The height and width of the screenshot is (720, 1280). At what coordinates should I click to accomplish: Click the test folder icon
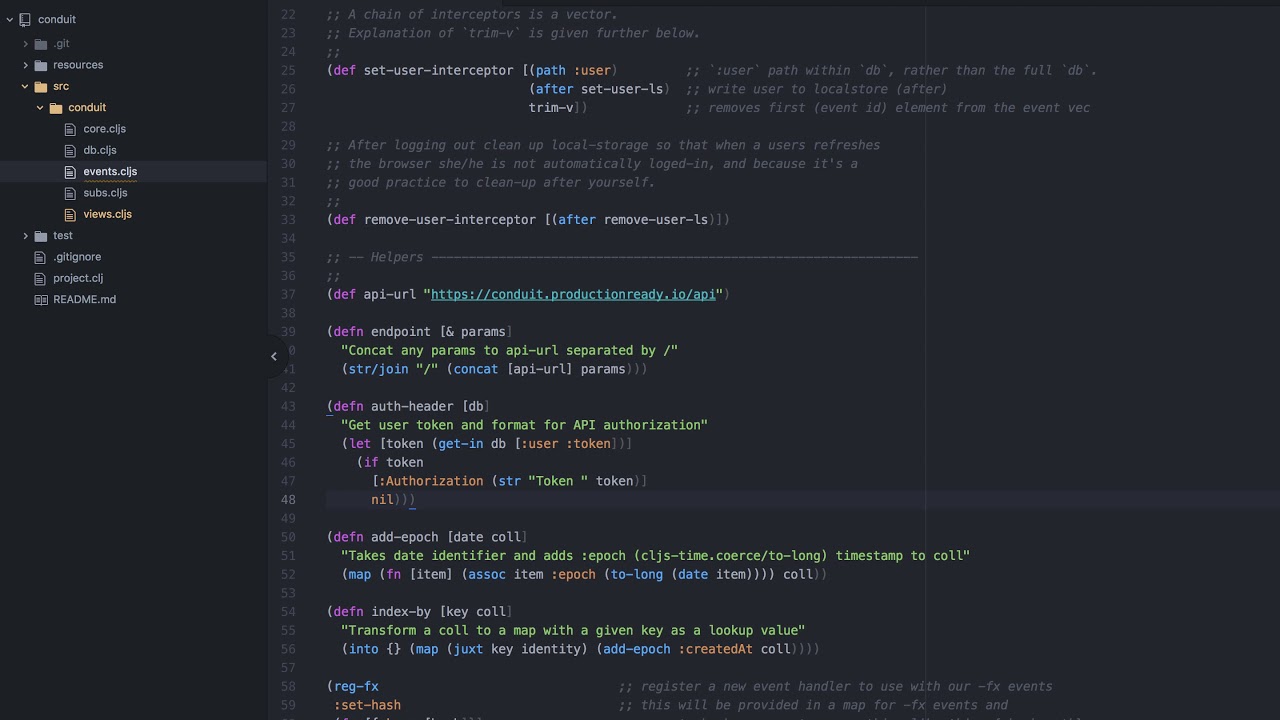point(41,236)
